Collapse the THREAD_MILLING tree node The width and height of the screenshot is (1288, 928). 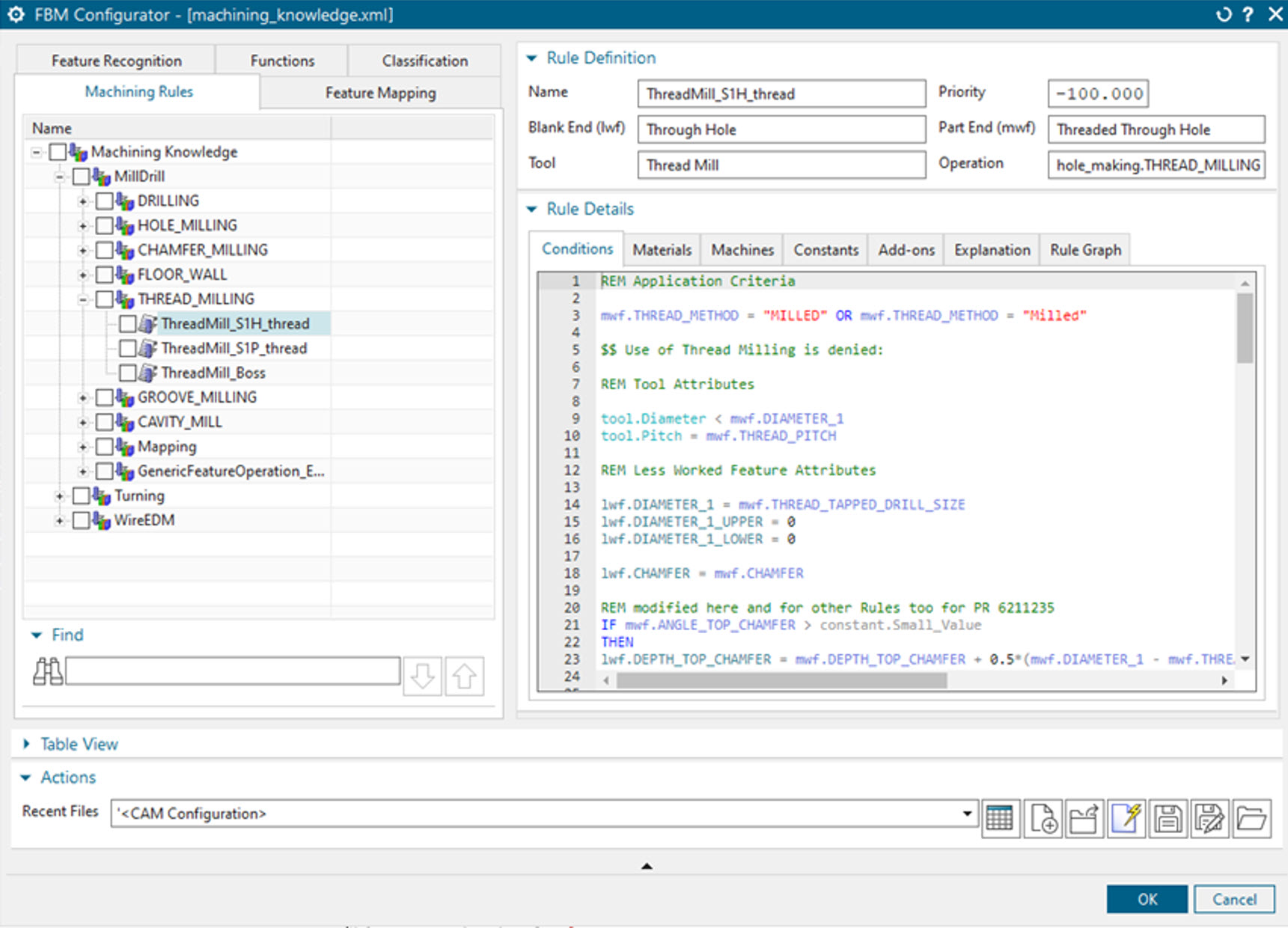tap(83, 299)
